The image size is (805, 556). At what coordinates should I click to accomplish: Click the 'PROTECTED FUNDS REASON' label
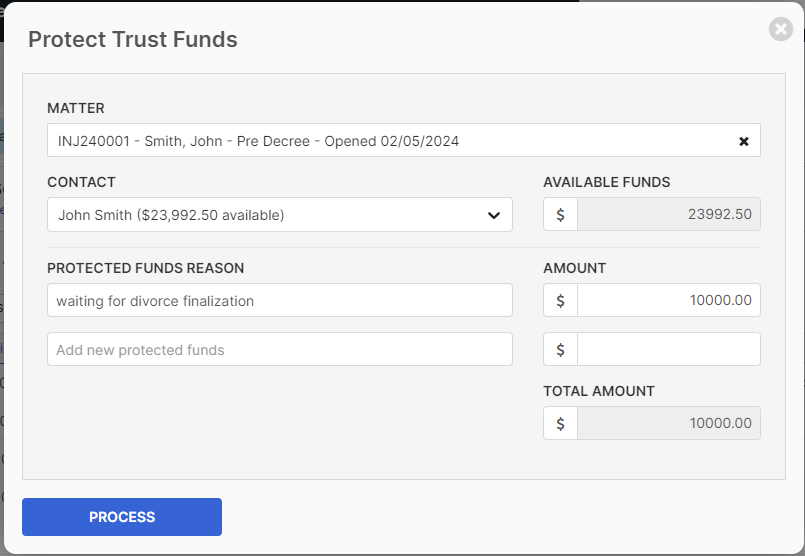(x=145, y=268)
